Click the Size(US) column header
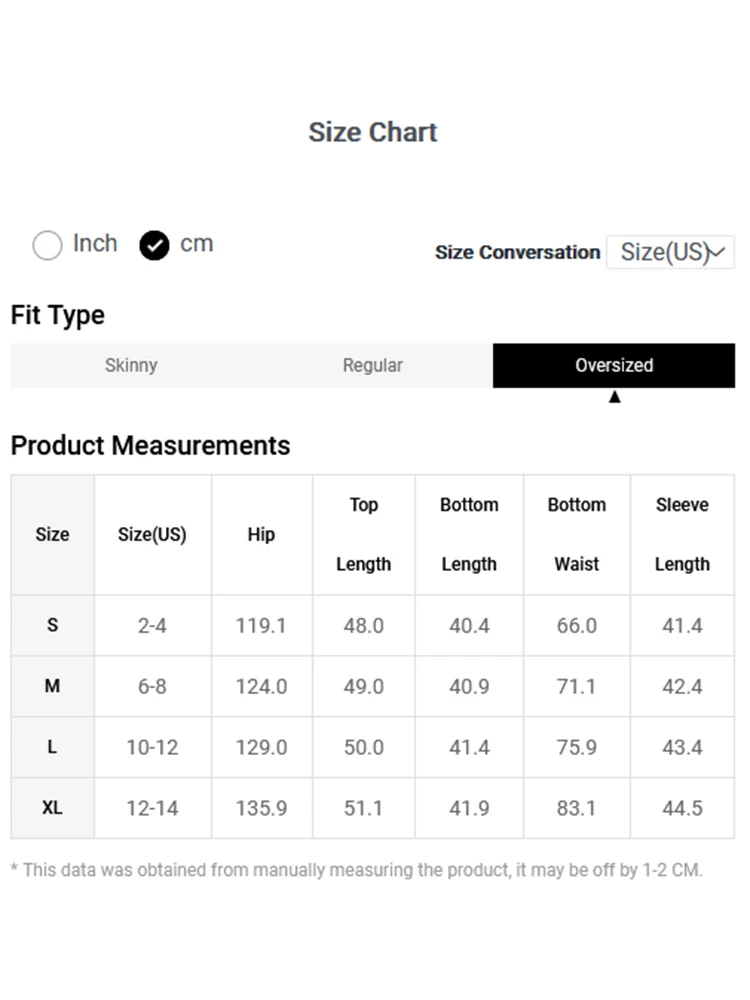This screenshot has width=750, height=1000. 152,535
